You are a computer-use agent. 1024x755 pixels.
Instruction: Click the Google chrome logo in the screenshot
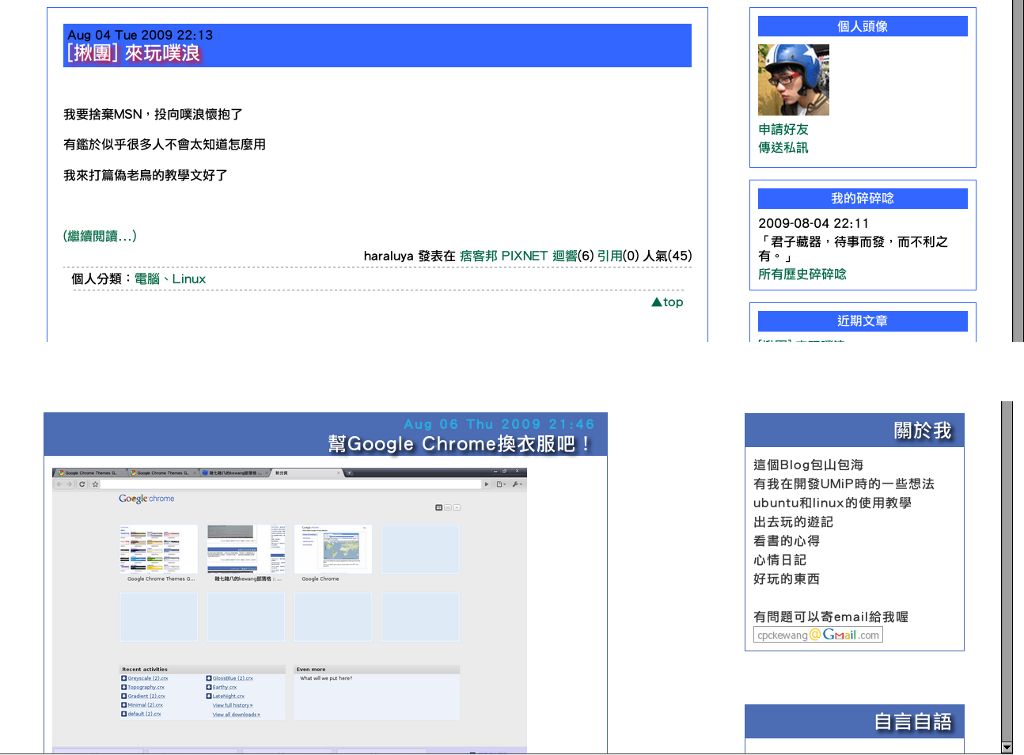click(x=146, y=498)
